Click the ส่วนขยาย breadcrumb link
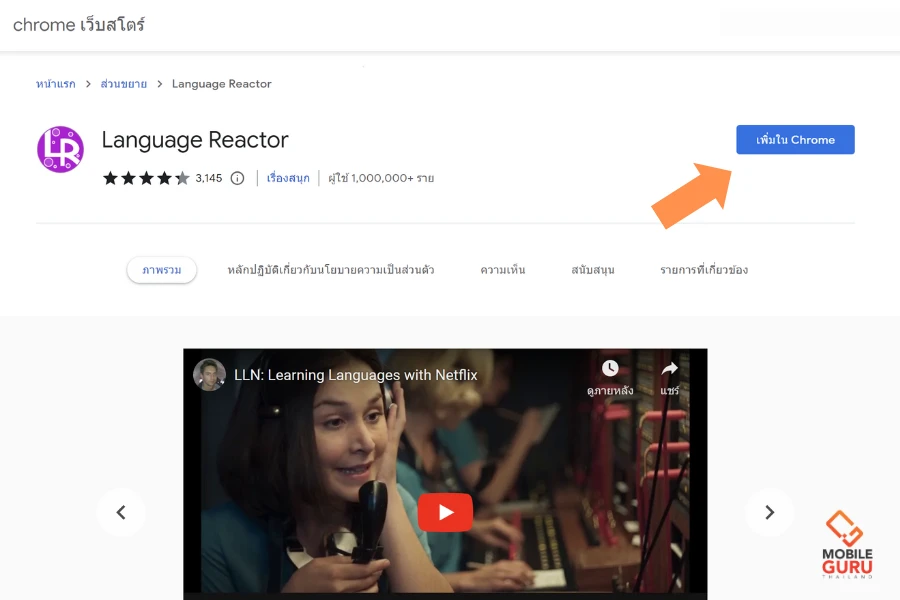 (x=124, y=84)
